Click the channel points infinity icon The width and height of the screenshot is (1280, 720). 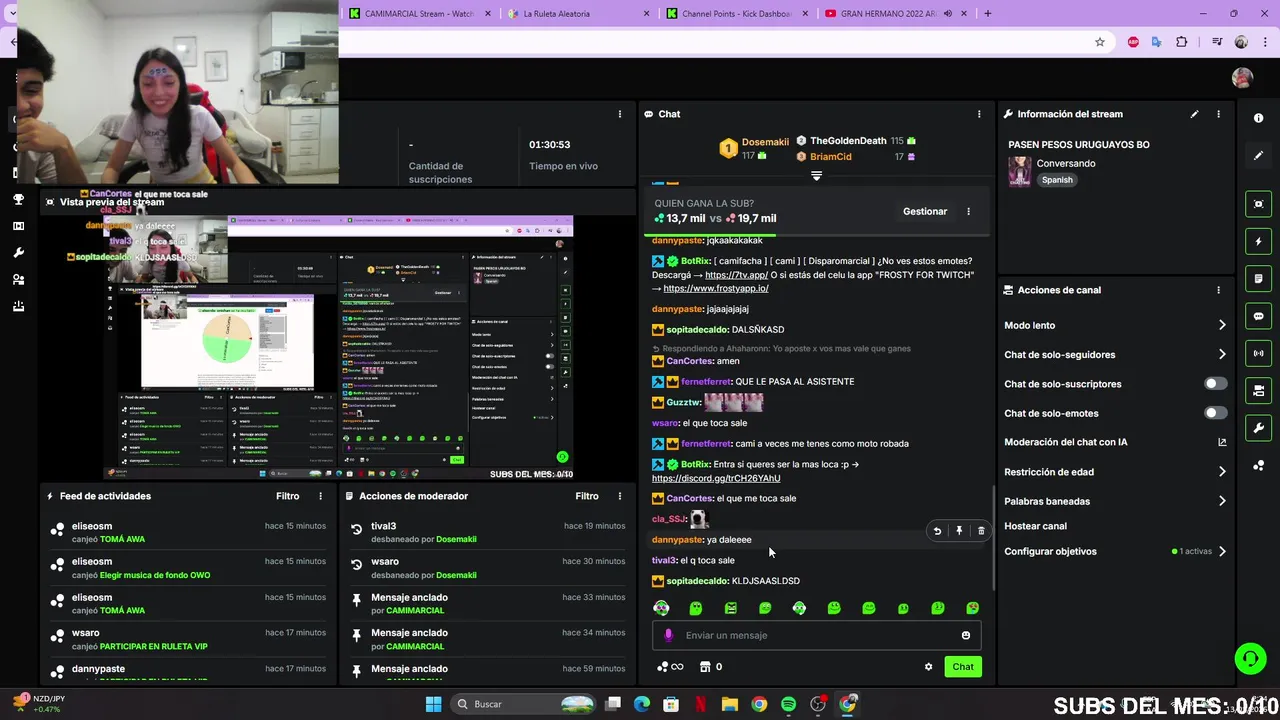pyautogui.click(x=670, y=667)
